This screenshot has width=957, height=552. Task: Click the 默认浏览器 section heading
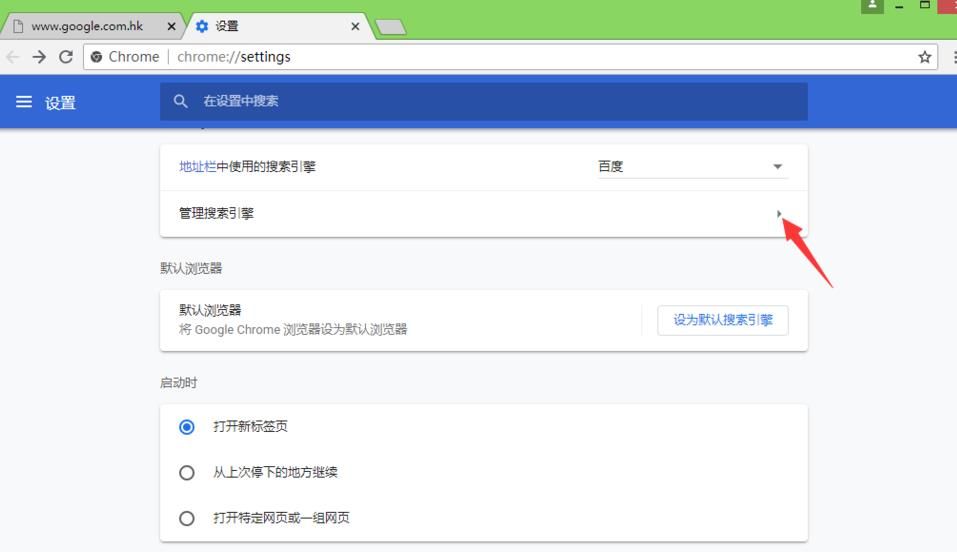[191, 268]
